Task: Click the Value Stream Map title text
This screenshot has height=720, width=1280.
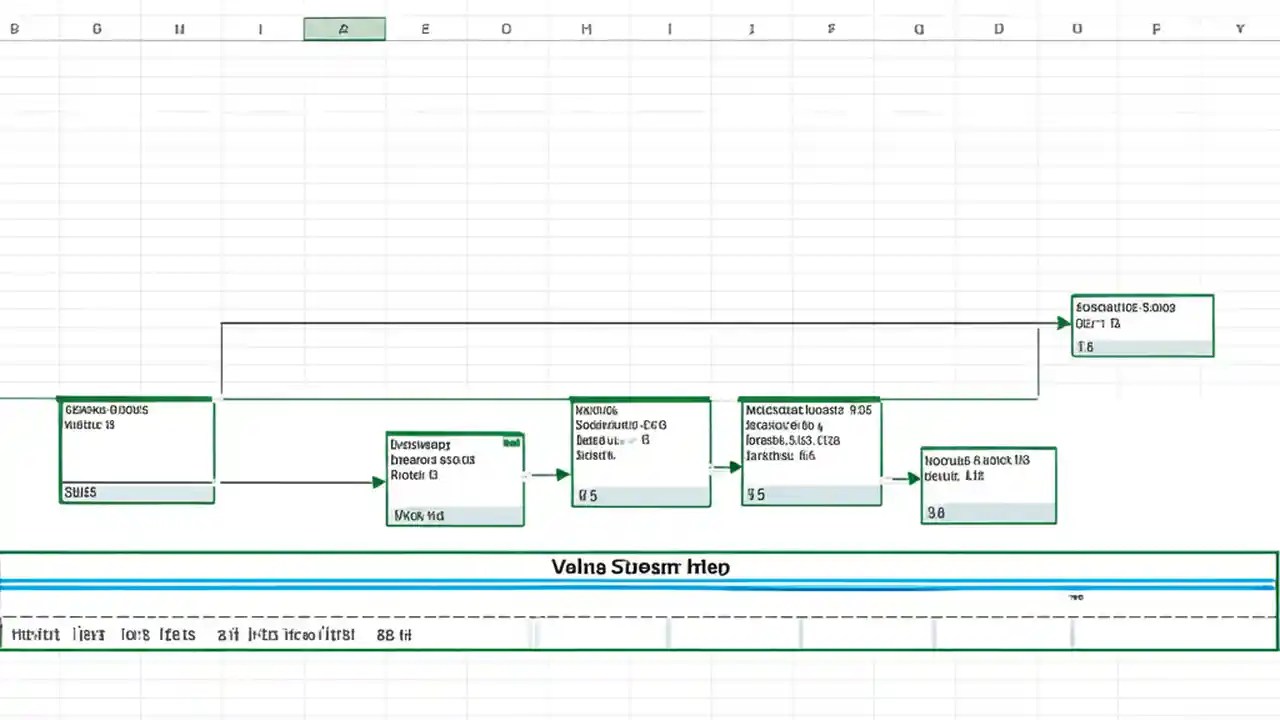Action: coord(640,566)
